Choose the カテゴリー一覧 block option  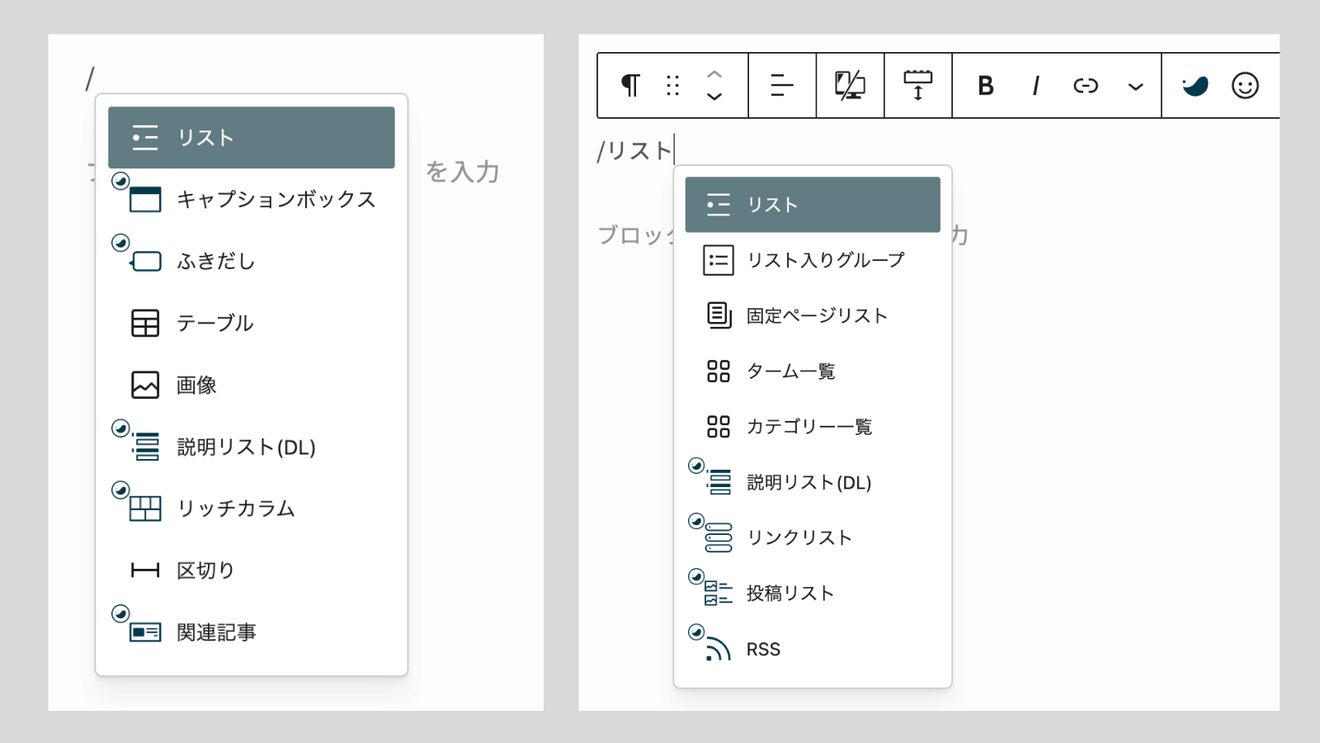pyautogui.click(x=813, y=427)
